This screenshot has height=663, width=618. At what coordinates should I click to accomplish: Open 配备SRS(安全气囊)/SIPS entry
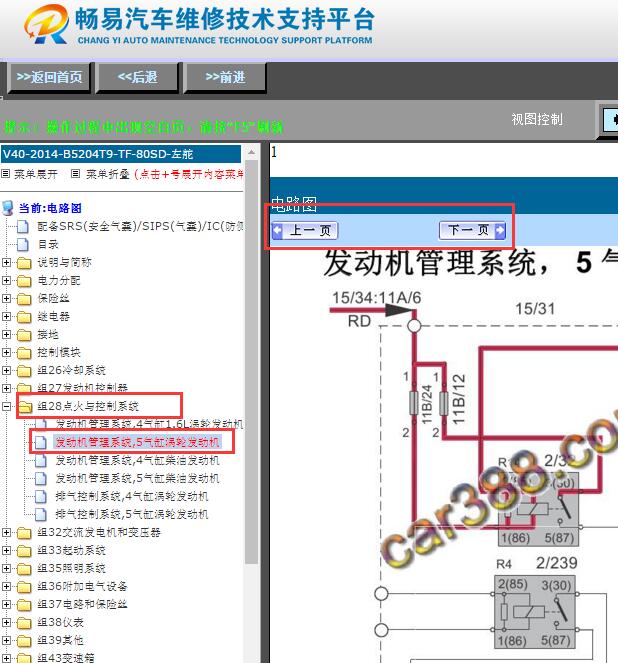click(x=140, y=226)
